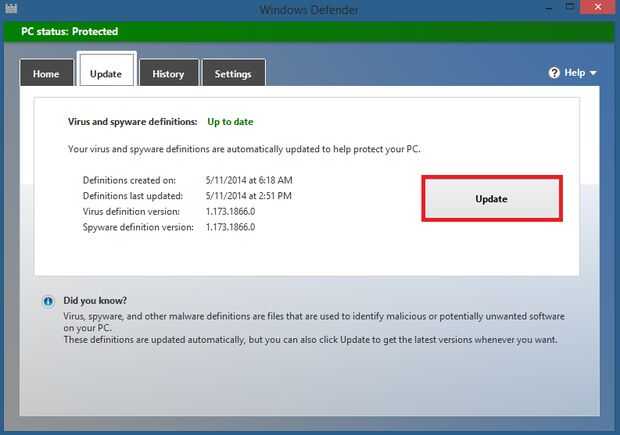
Task: Click the spyware definition version number value
Action: point(231,227)
